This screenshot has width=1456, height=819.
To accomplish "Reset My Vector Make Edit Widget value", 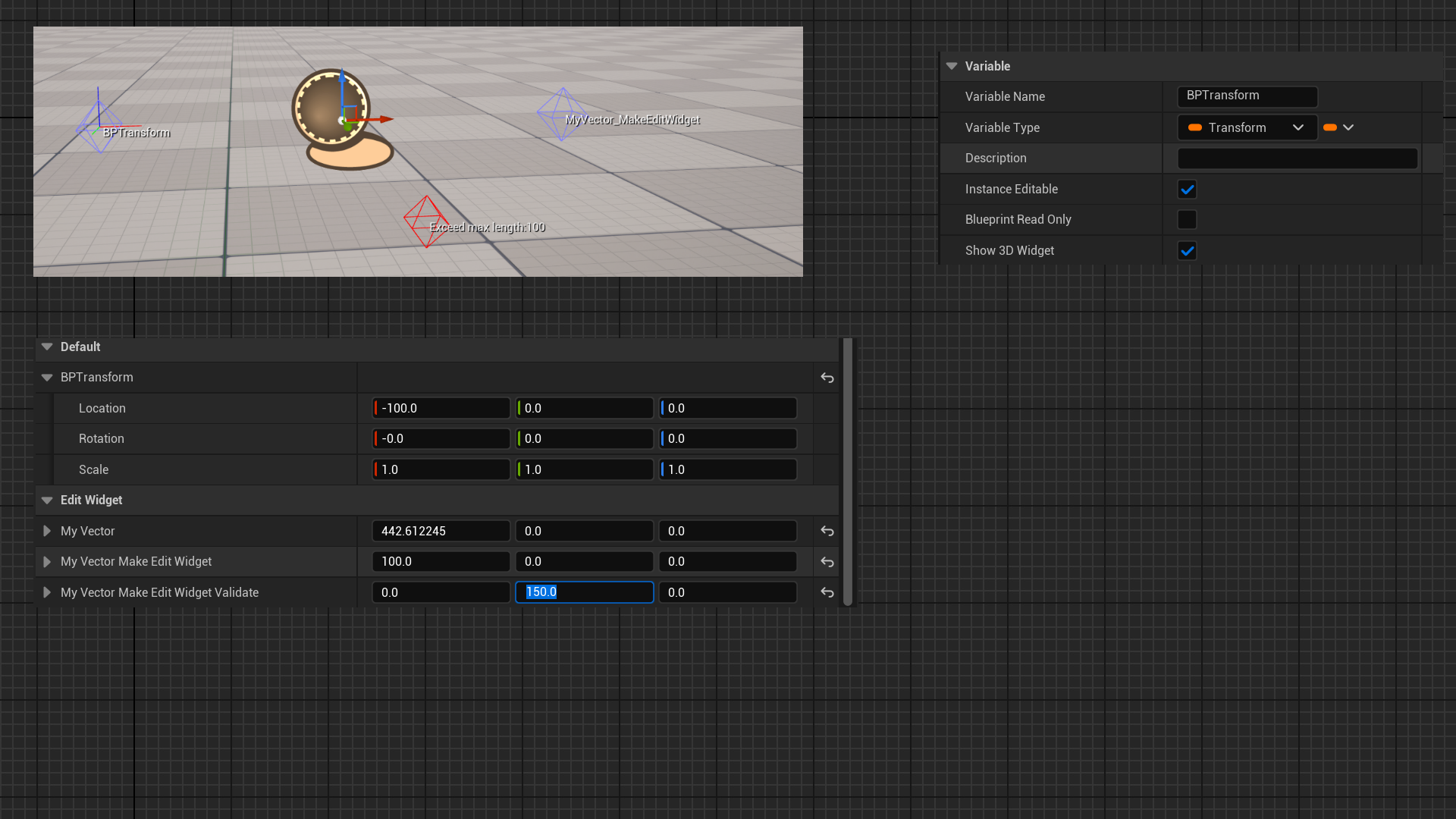I will (827, 562).
